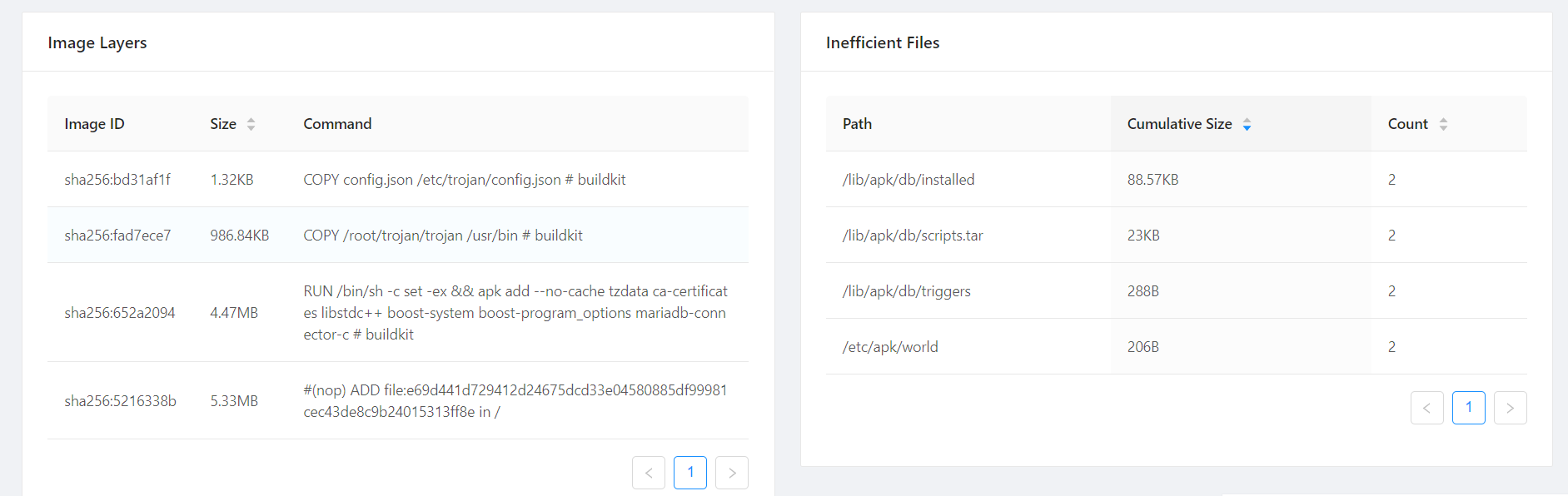Go to next page of Image Layers

pyautogui.click(x=732, y=473)
